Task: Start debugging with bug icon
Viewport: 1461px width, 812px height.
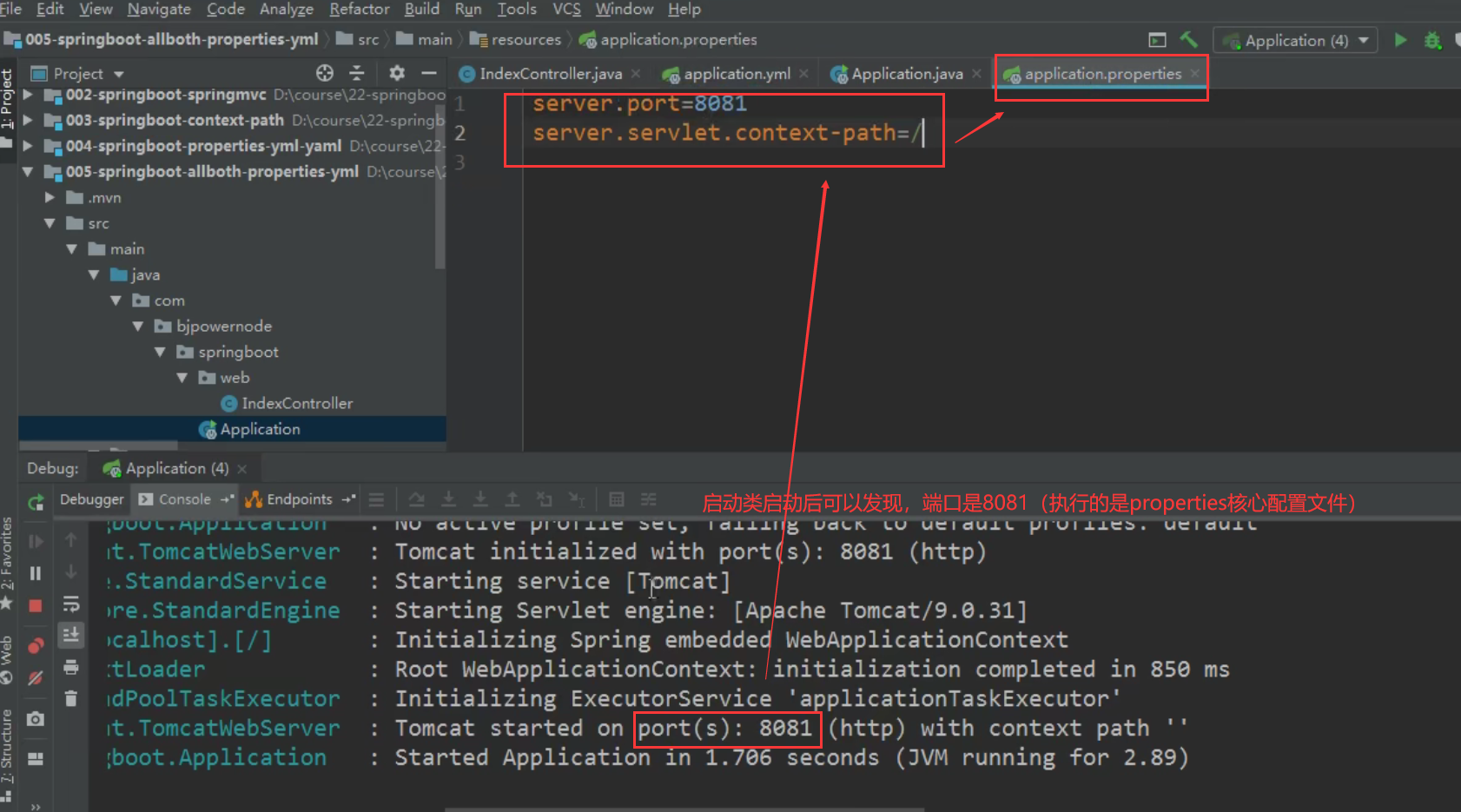Action: point(1432,40)
